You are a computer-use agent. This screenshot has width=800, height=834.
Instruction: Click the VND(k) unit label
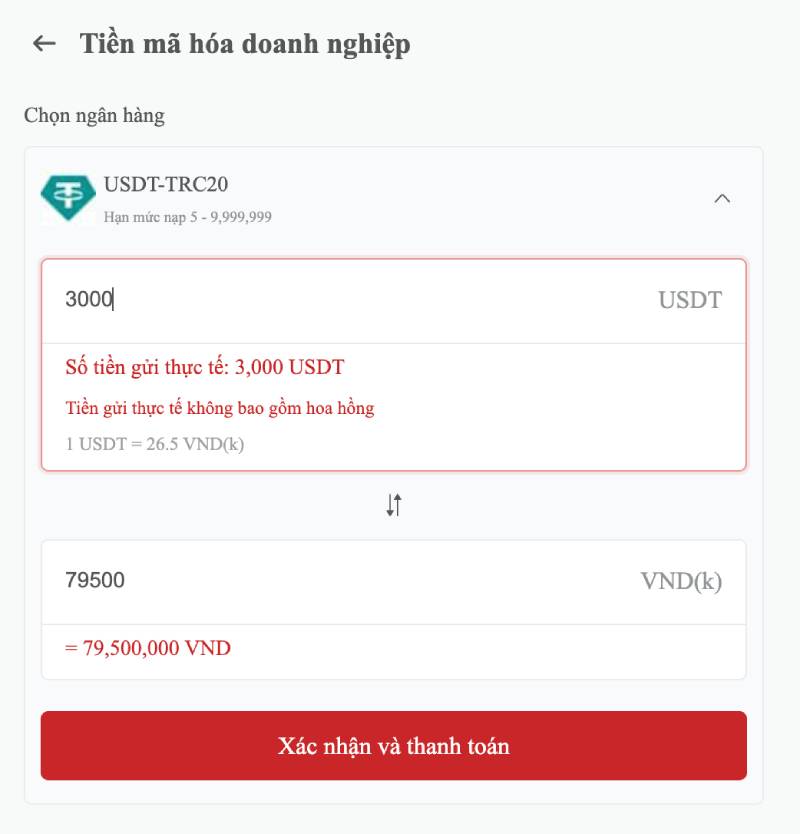coord(680,582)
